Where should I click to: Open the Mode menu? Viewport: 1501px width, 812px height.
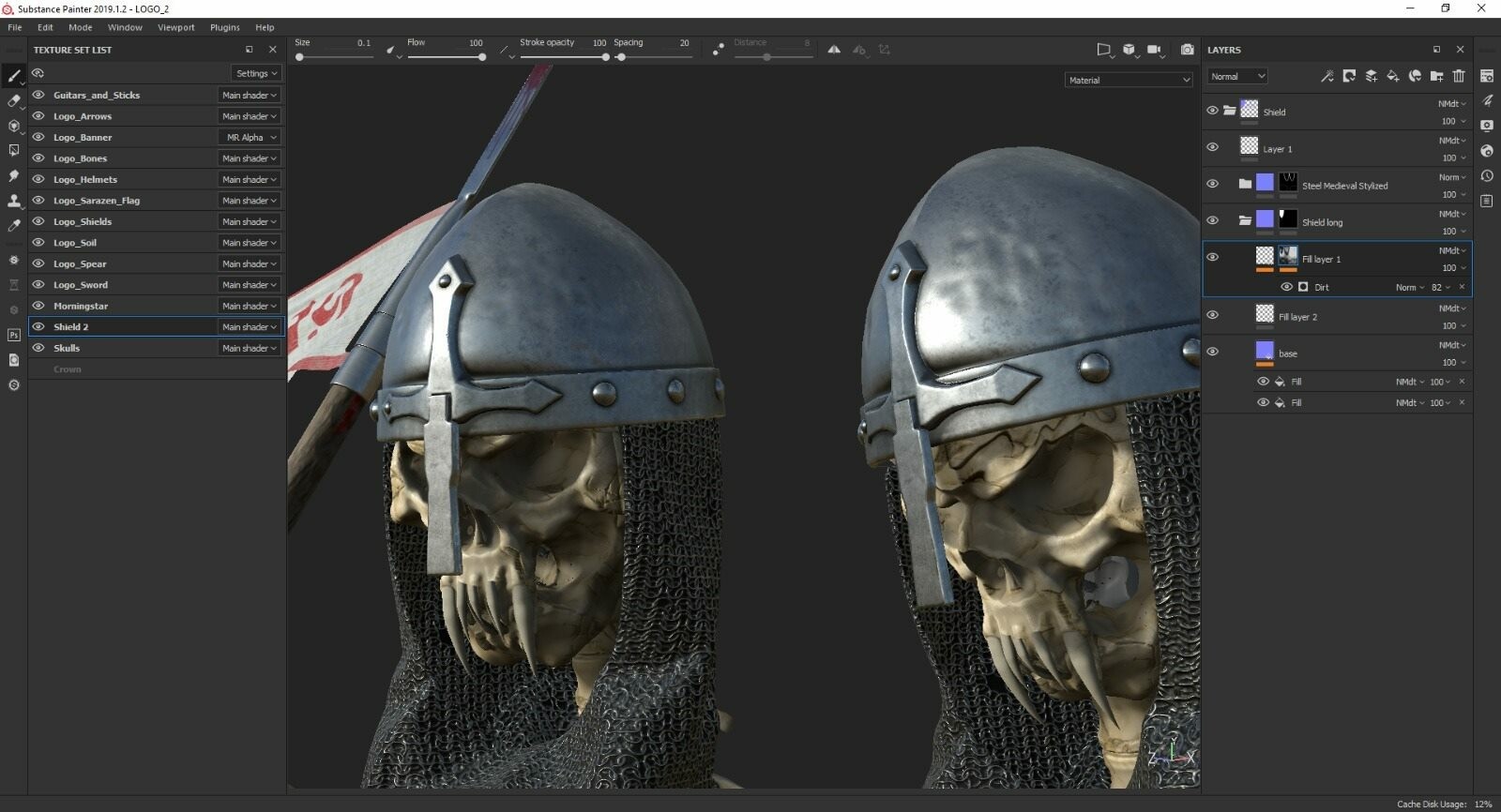click(81, 27)
